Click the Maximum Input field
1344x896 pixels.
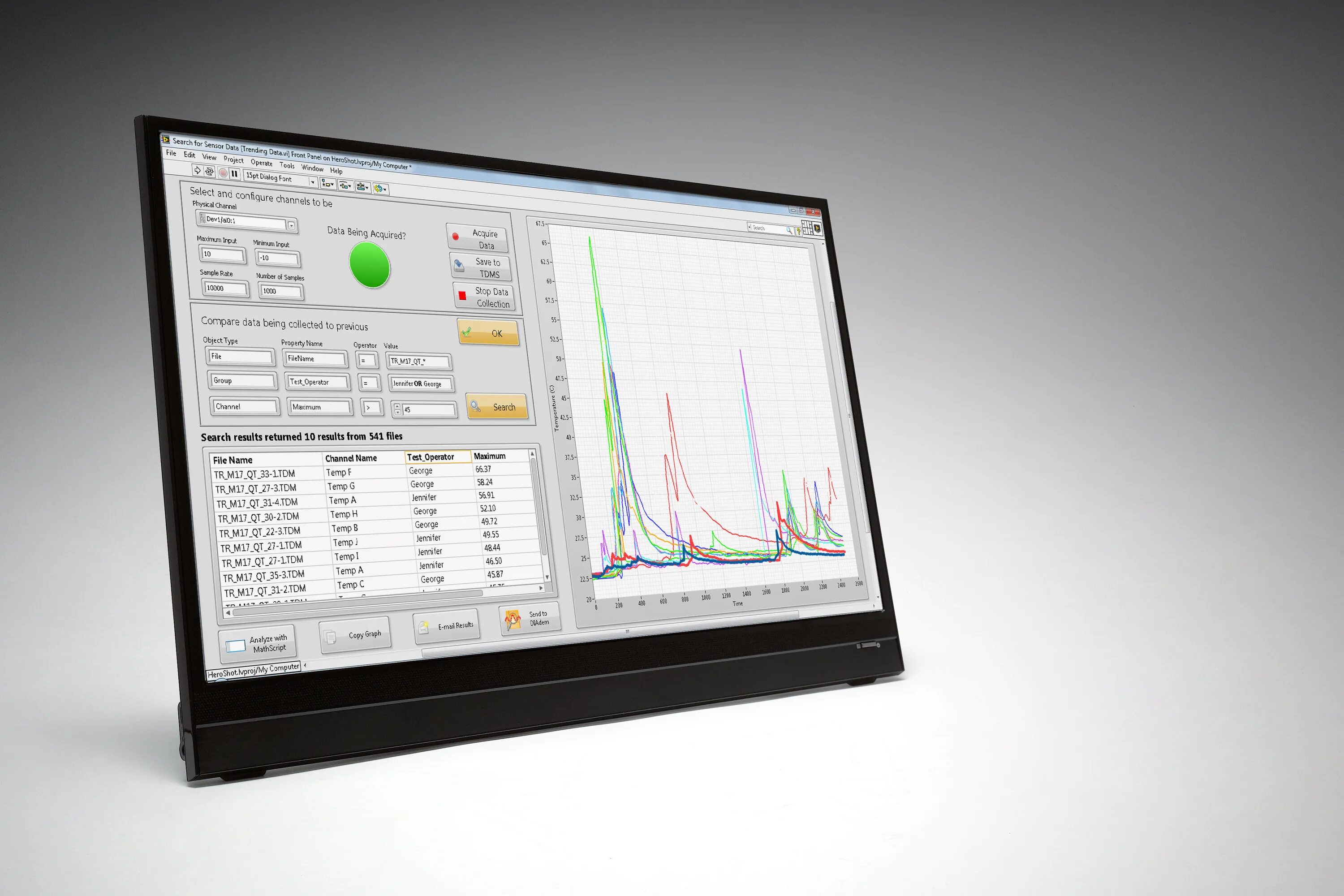[x=222, y=254]
